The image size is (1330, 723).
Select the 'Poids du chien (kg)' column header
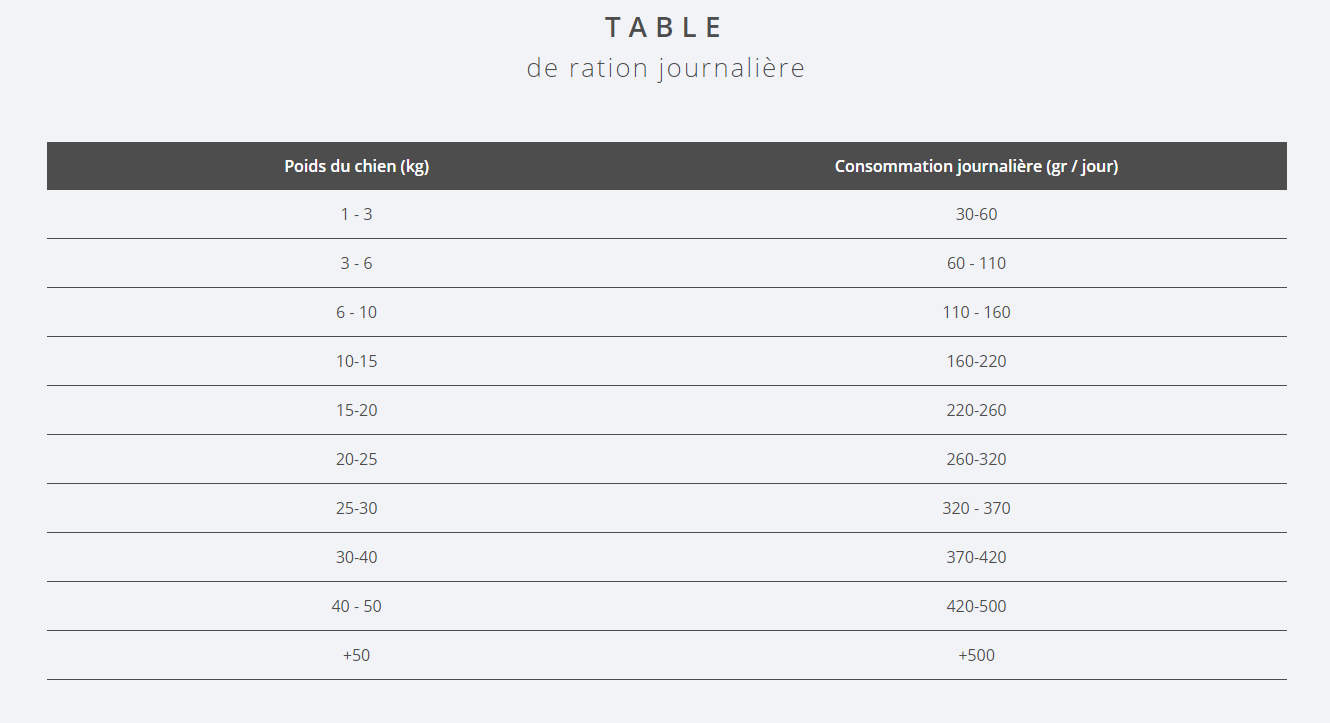[x=357, y=166]
